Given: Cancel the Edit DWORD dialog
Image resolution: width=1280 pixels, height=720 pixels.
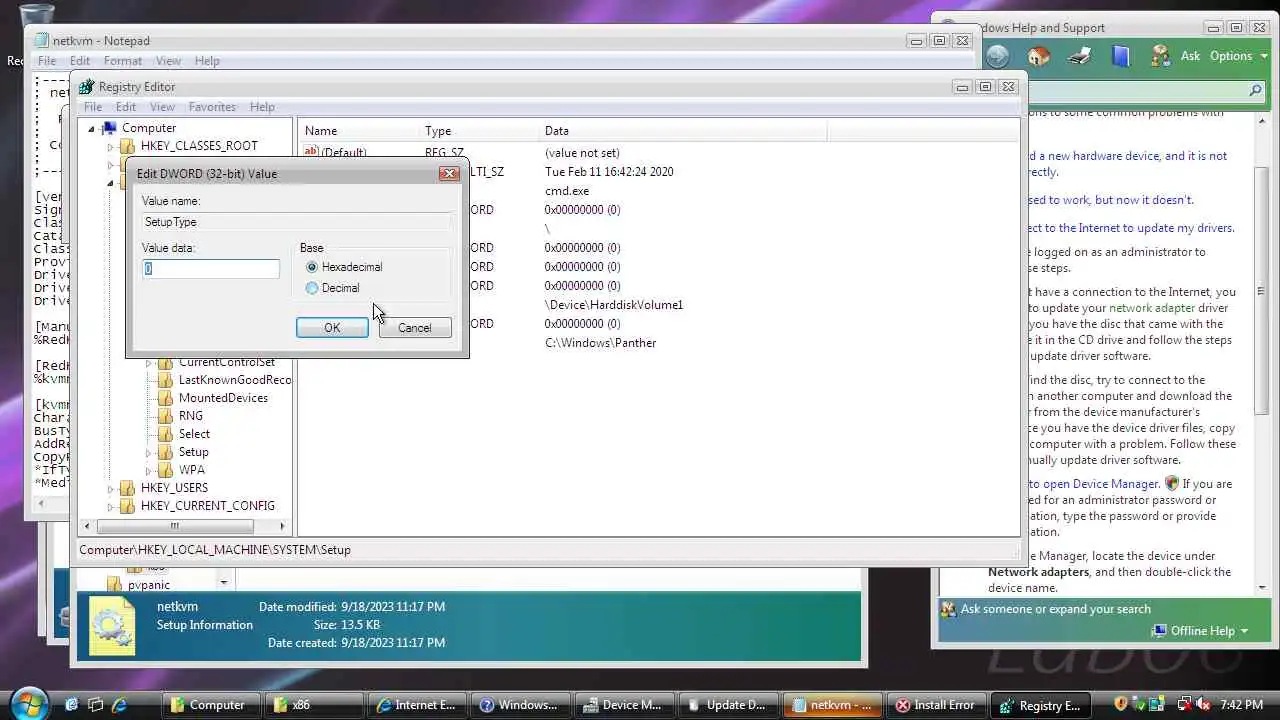Looking at the screenshot, I should point(414,328).
